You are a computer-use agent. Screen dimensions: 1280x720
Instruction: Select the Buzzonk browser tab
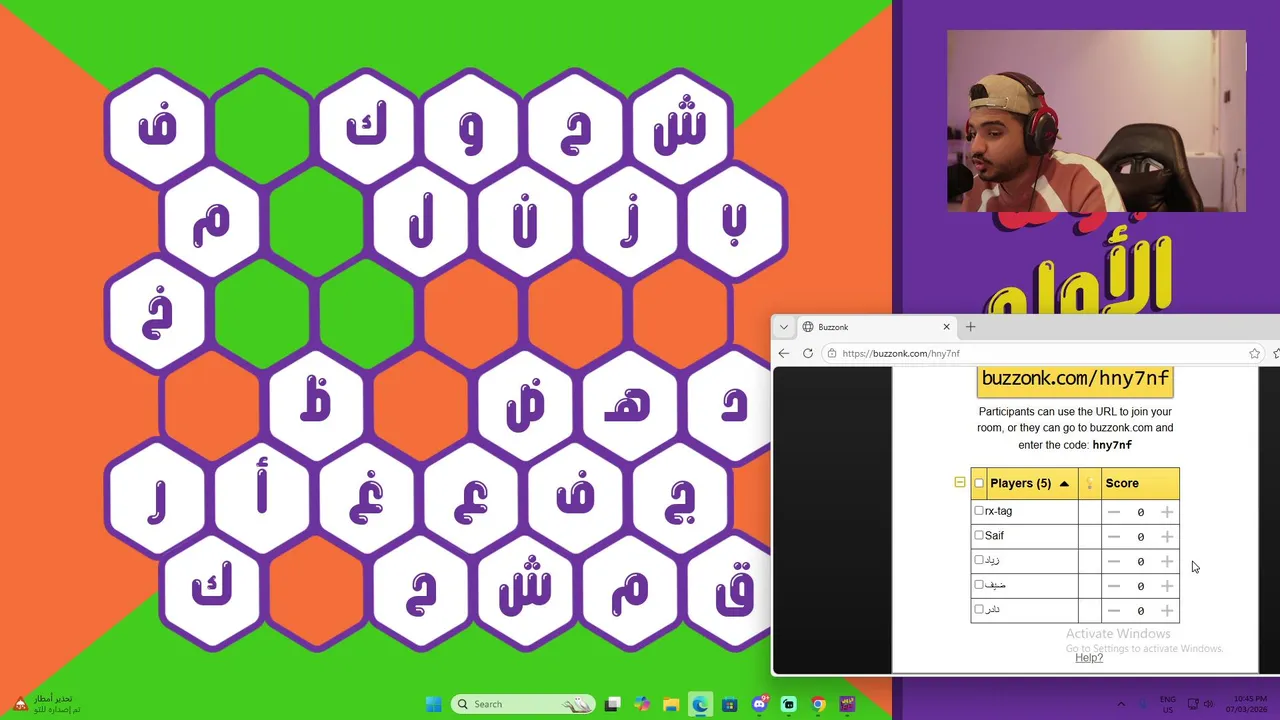[x=875, y=327]
